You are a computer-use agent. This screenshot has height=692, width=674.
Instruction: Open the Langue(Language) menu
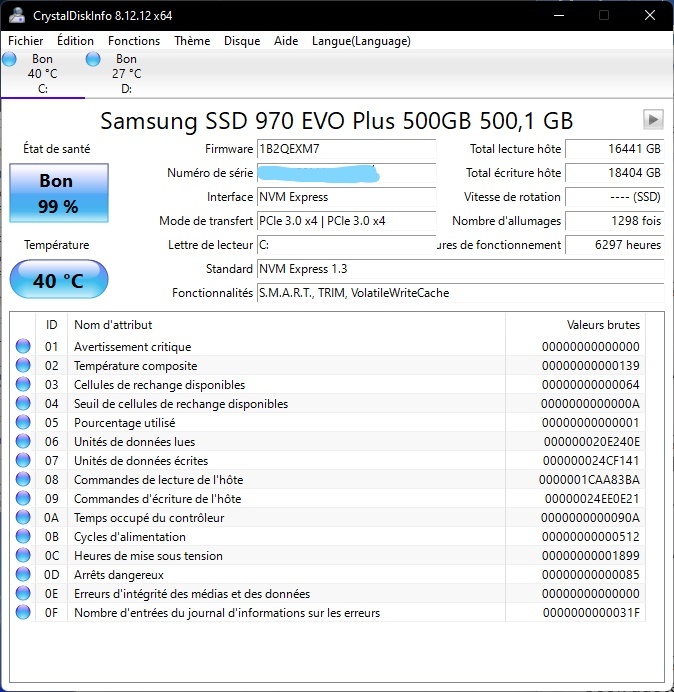[x=361, y=41]
